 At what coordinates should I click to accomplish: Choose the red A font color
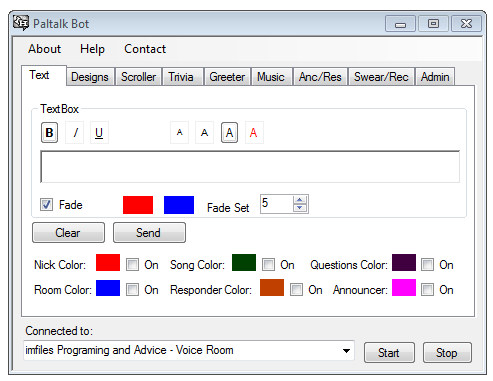[x=254, y=133]
